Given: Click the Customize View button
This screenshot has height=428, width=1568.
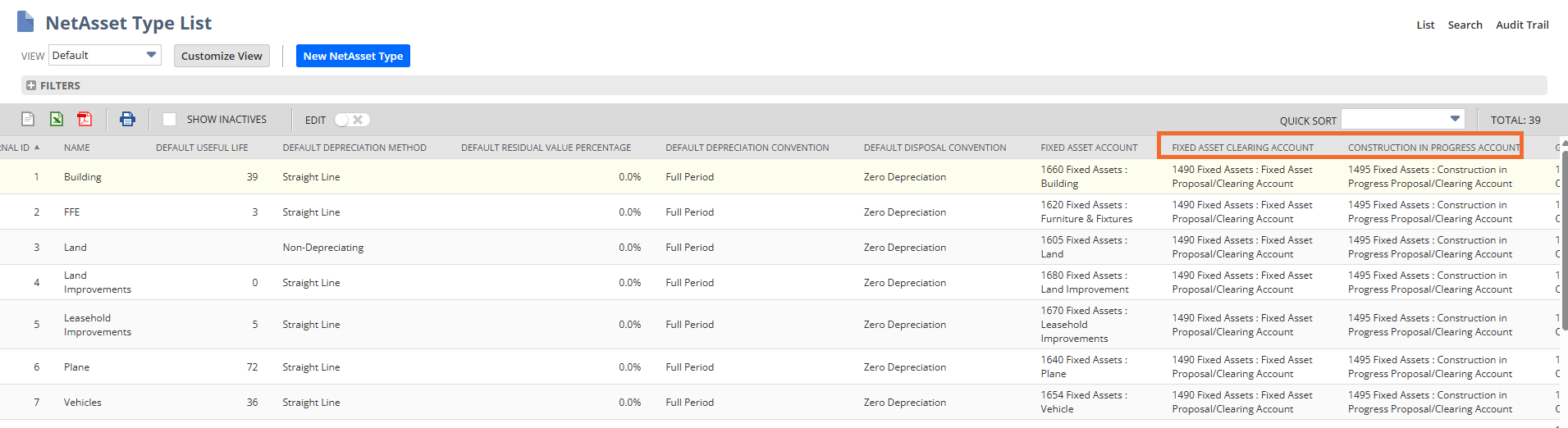Looking at the screenshot, I should tap(222, 56).
